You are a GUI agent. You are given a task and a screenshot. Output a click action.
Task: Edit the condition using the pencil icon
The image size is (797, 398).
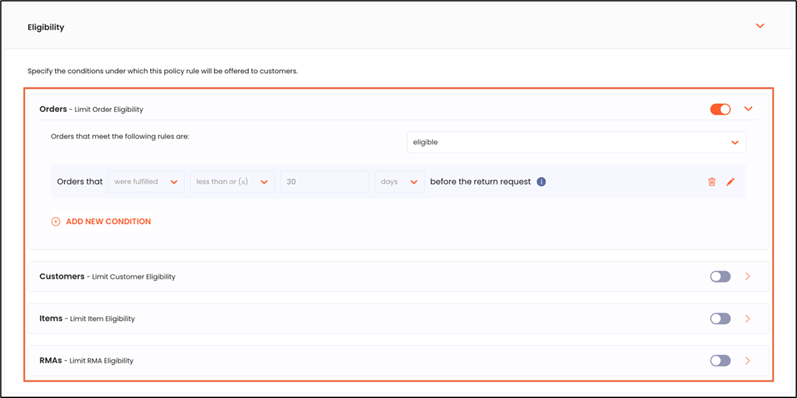pos(730,182)
